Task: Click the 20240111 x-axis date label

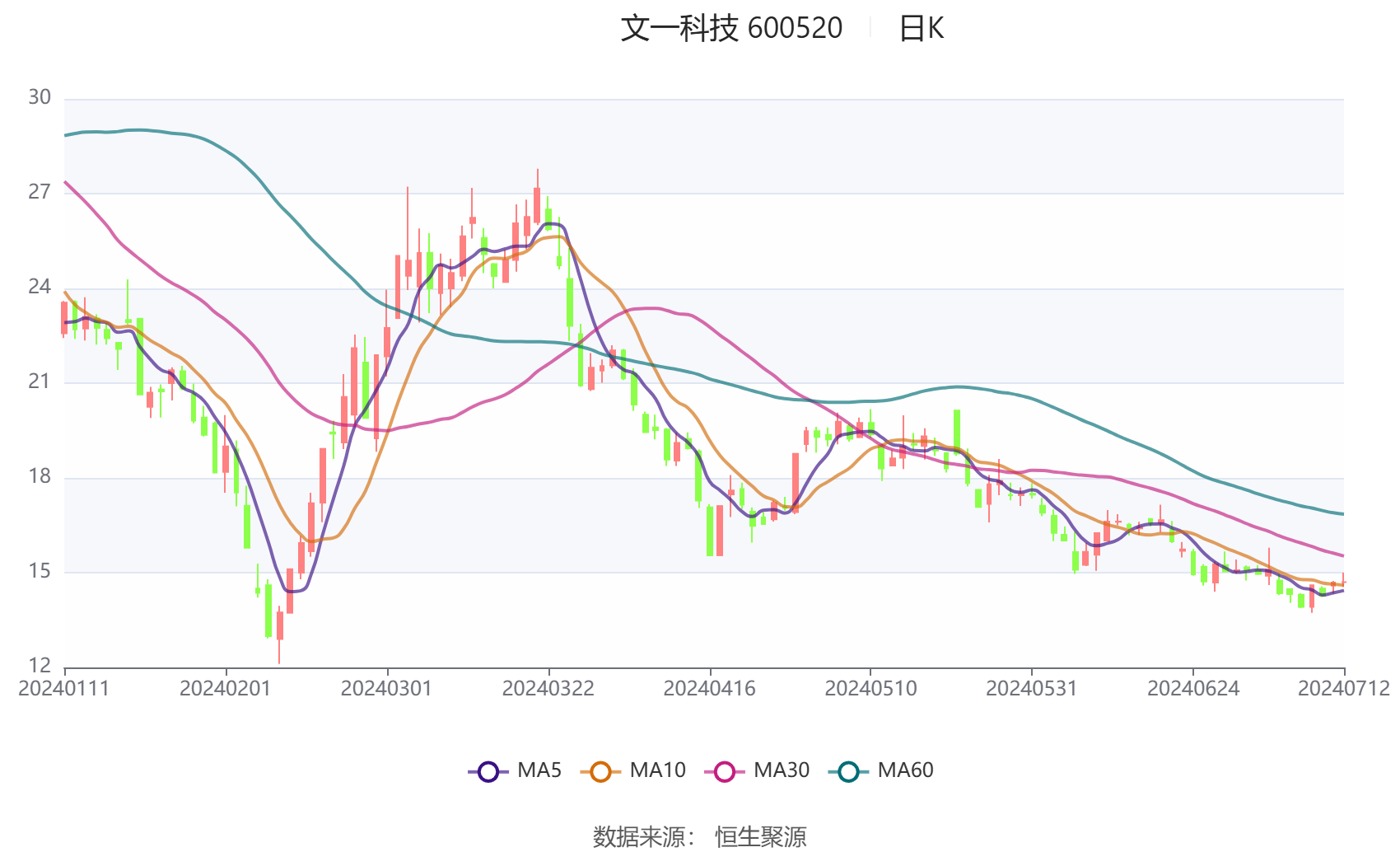Action: pos(64,689)
